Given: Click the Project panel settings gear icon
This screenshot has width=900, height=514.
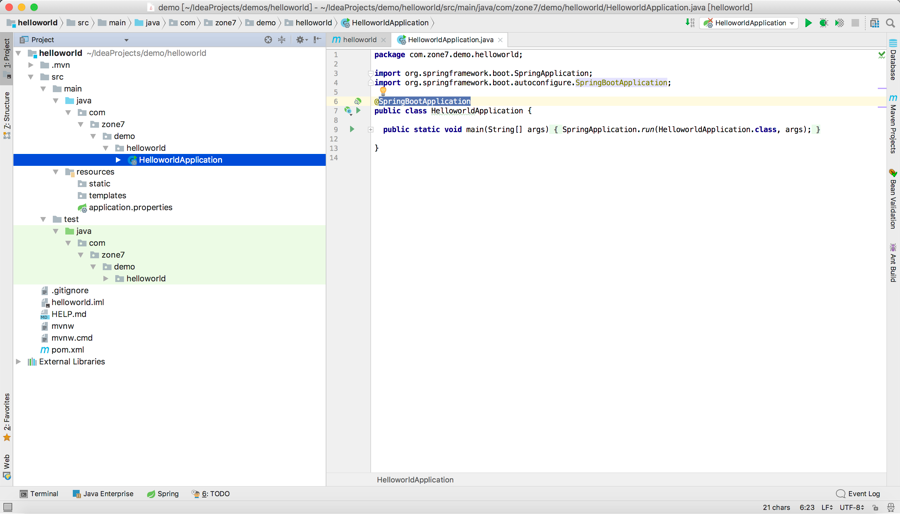Looking at the screenshot, I should (x=299, y=40).
